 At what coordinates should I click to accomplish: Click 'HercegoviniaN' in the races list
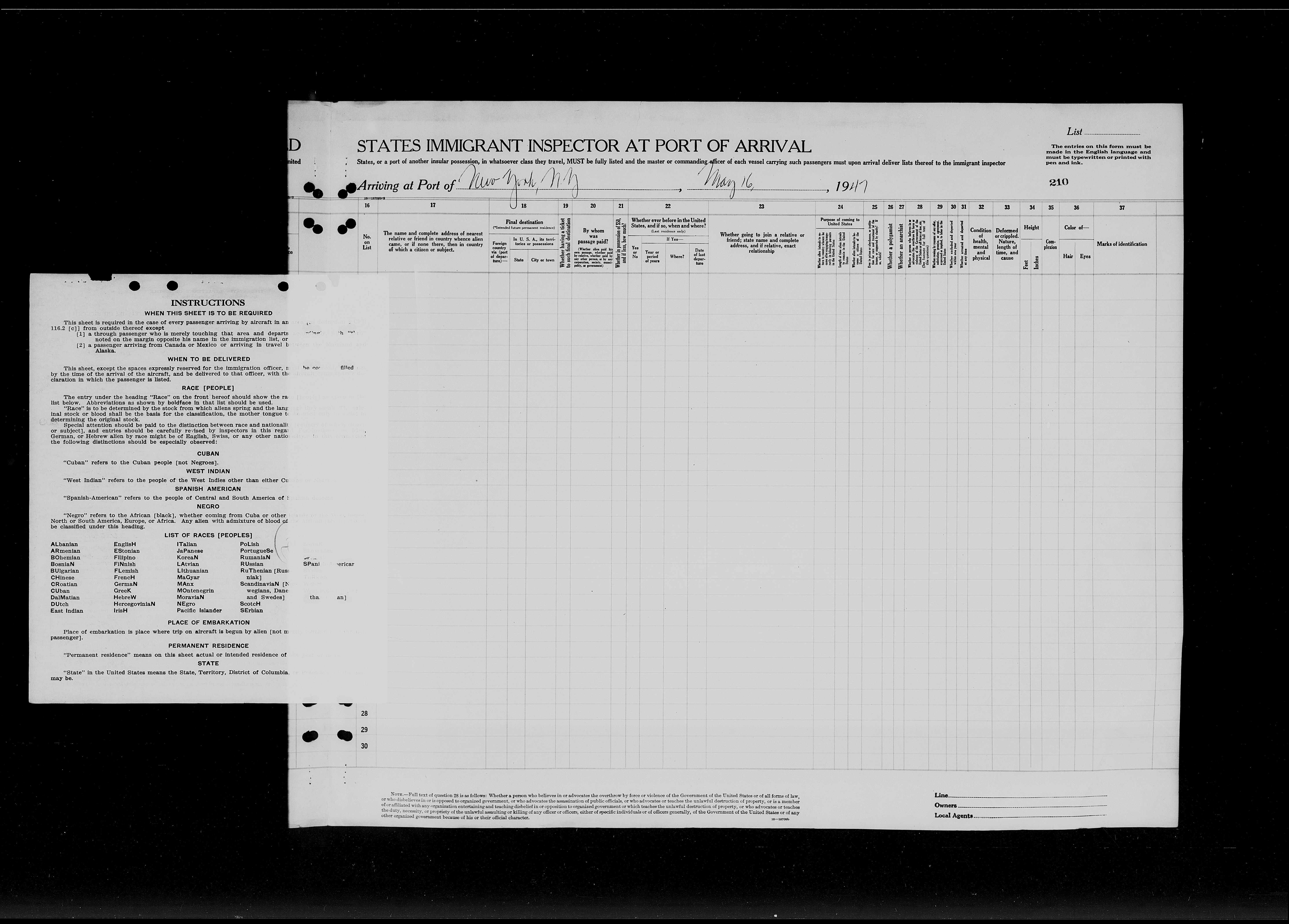coord(134,604)
